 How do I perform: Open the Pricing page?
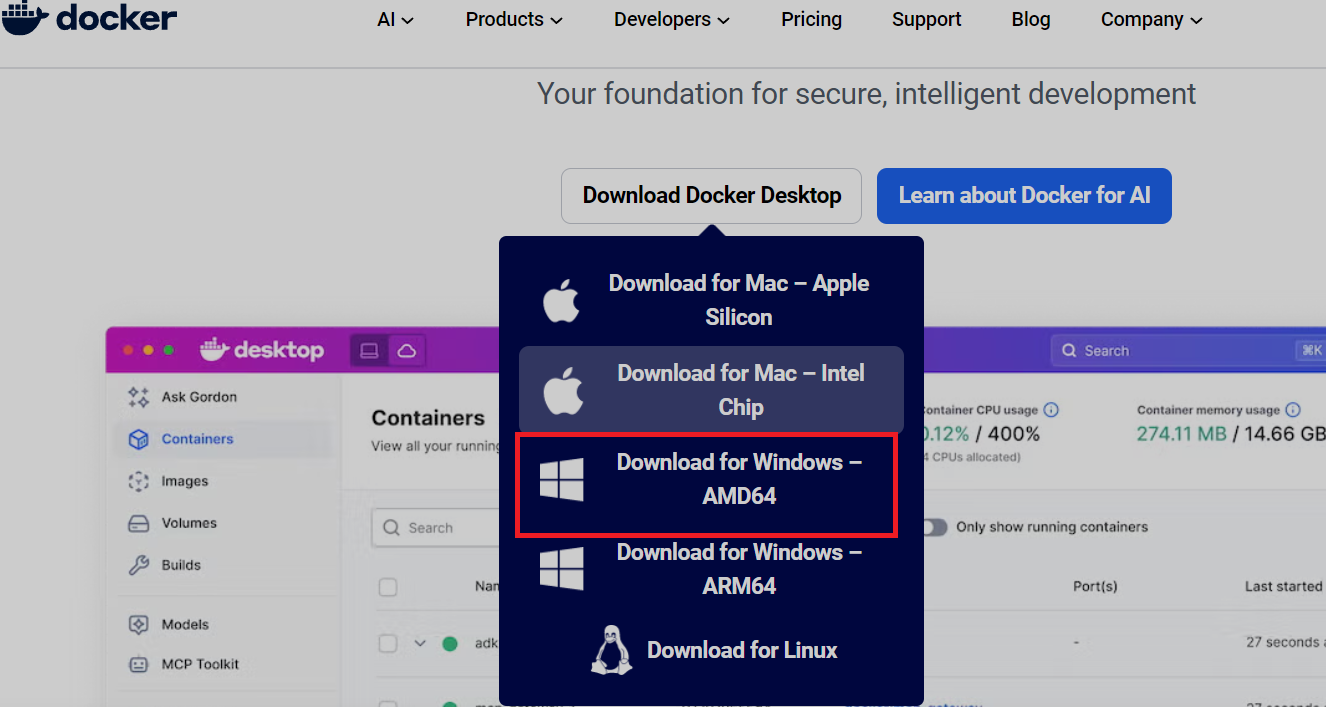pyautogui.click(x=811, y=19)
